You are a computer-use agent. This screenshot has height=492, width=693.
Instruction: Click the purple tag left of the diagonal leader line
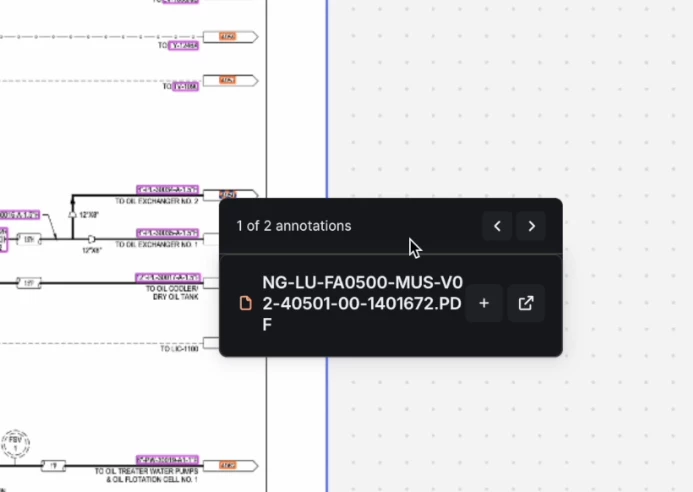[x=20, y=215]
